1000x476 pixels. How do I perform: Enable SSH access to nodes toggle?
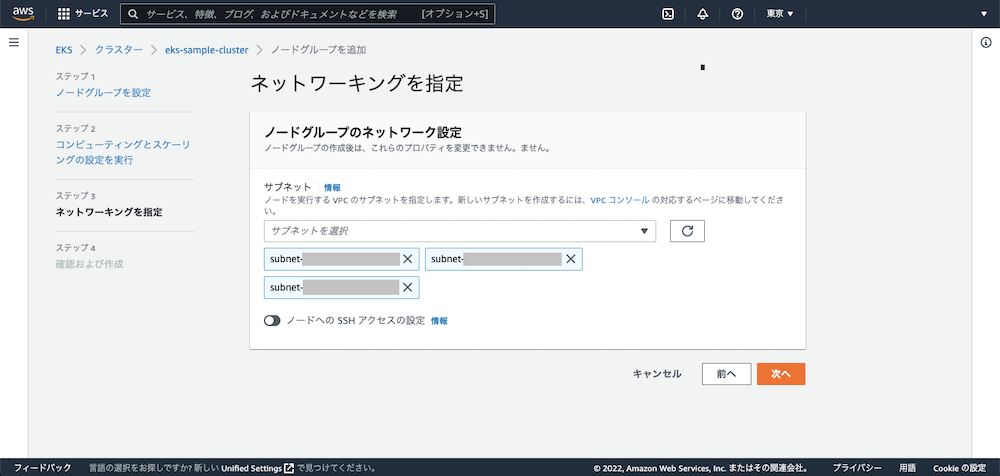point(273,321)
